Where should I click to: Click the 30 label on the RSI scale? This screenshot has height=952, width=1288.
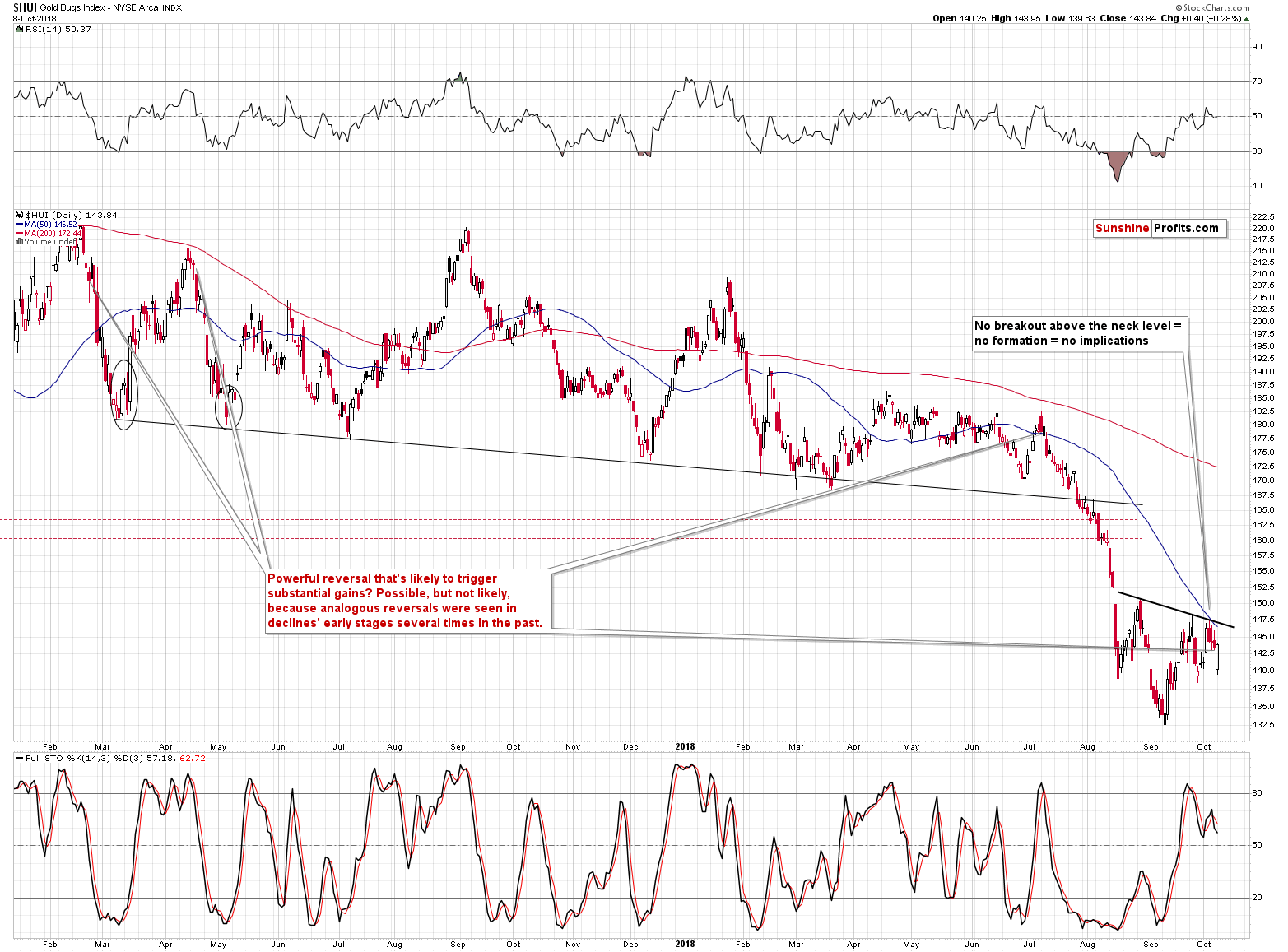pos(1257,151)
